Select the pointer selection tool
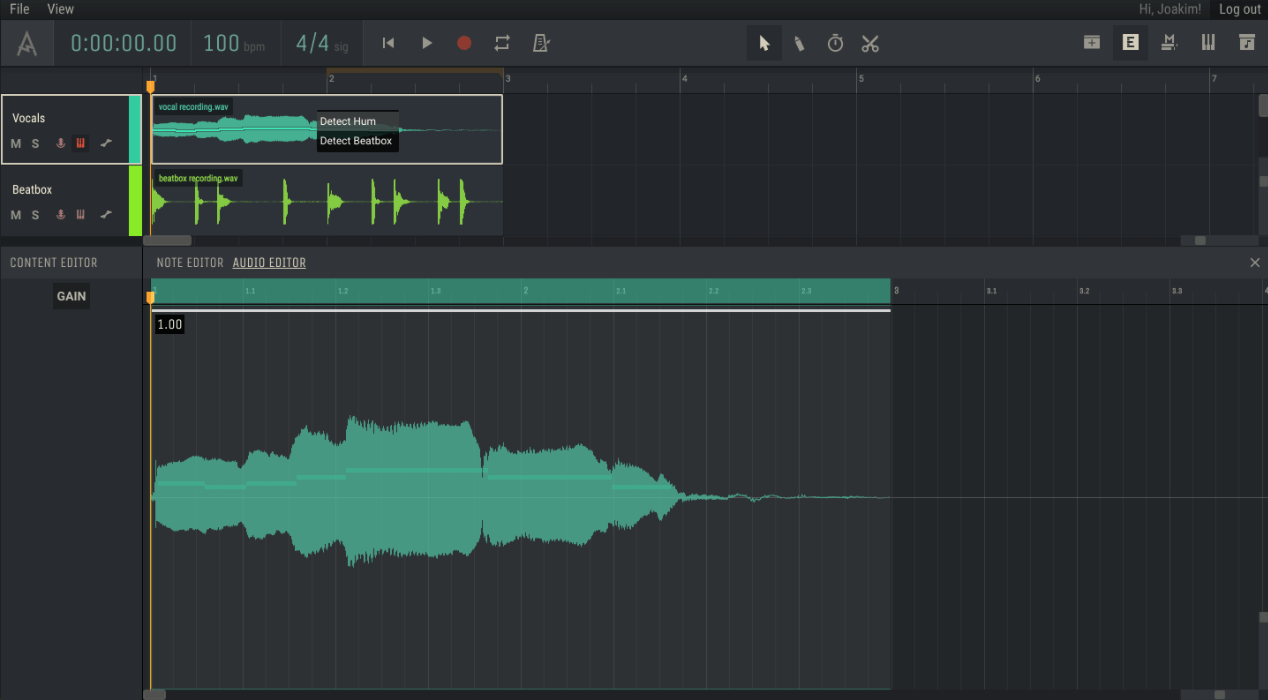1268x700 pixels. tap(764, 42)
